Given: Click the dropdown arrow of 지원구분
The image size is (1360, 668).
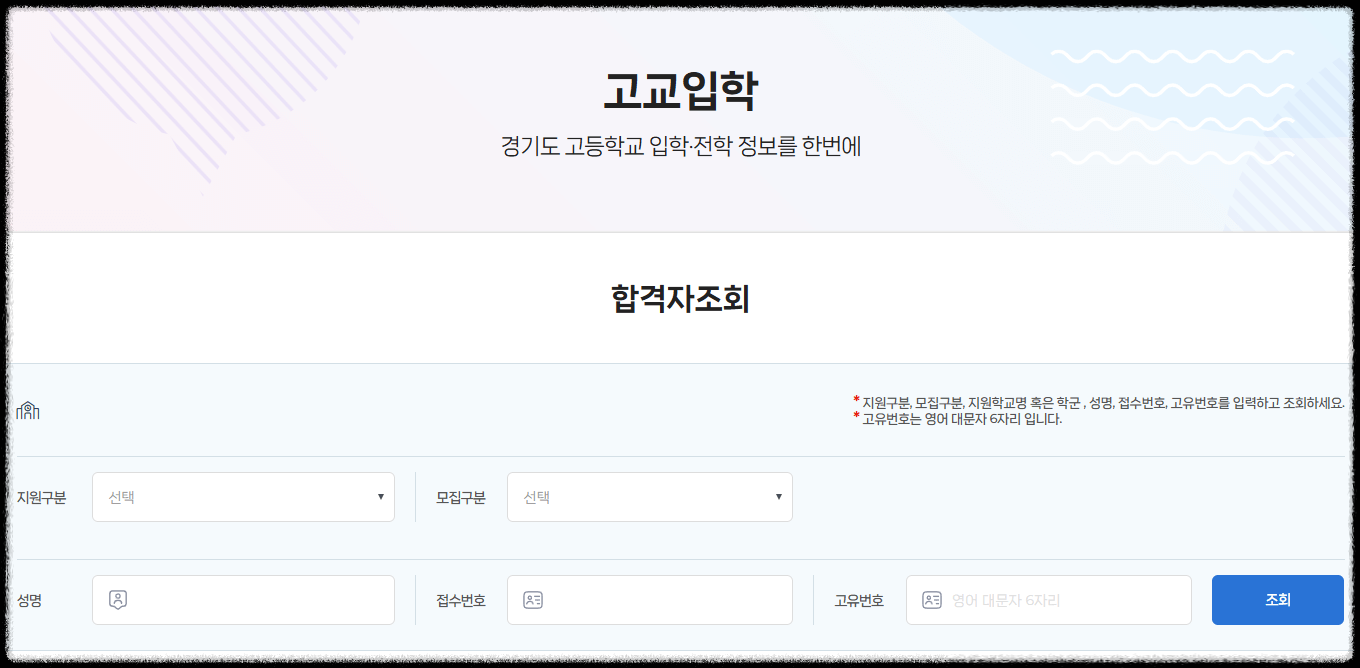Looking at the screenshot, I should click(380, 496).
